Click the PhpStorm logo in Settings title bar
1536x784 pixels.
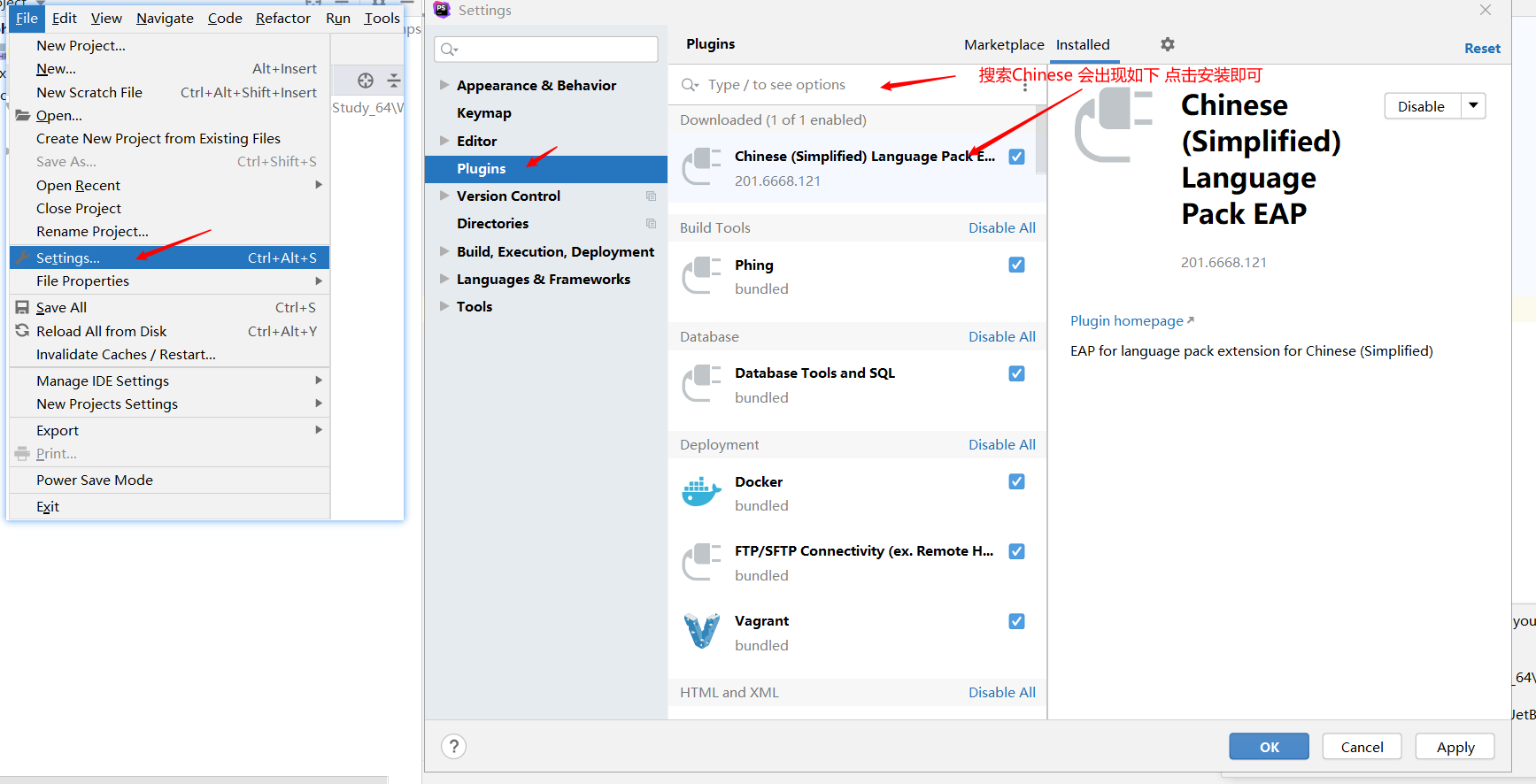tap(442, 10)
